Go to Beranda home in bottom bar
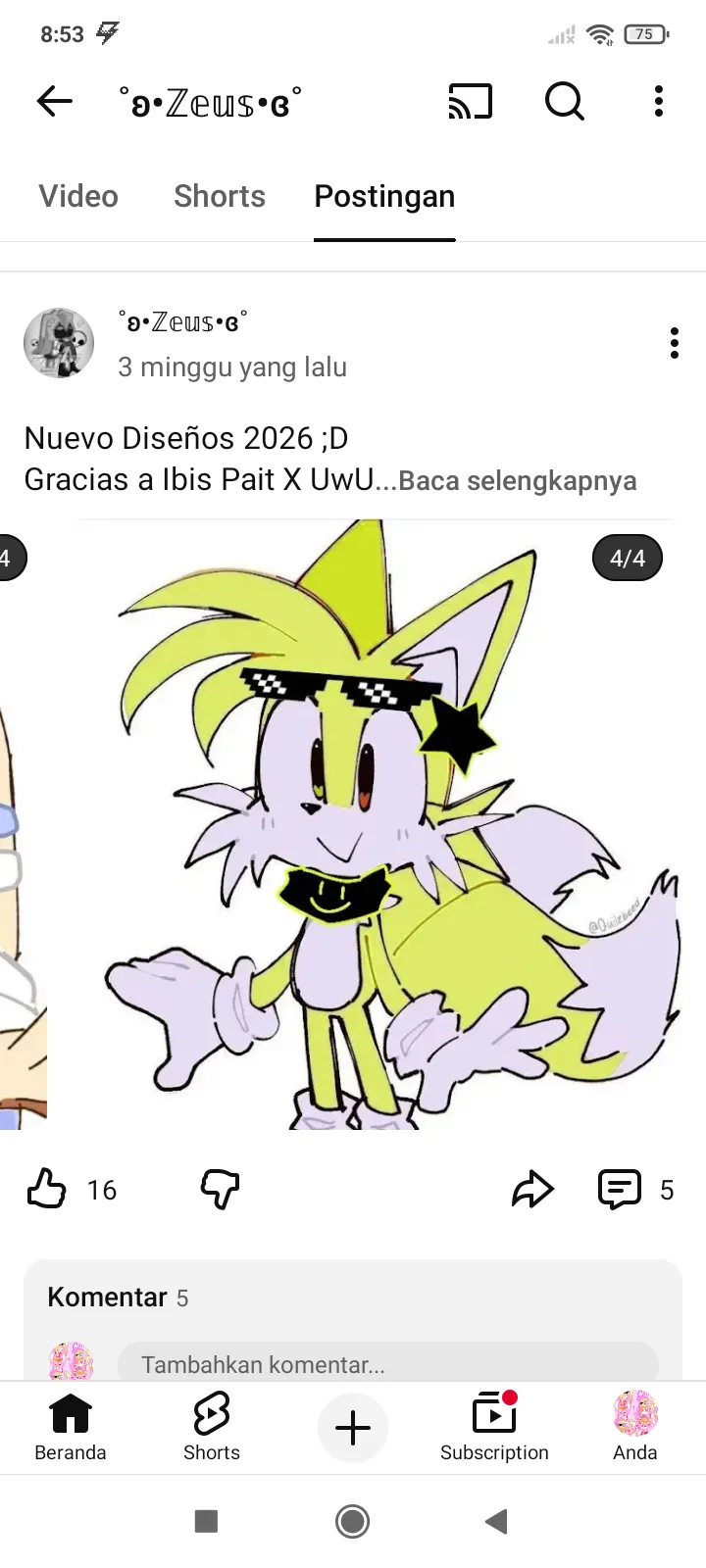 pyautogui.click(x=70, y=1427)
